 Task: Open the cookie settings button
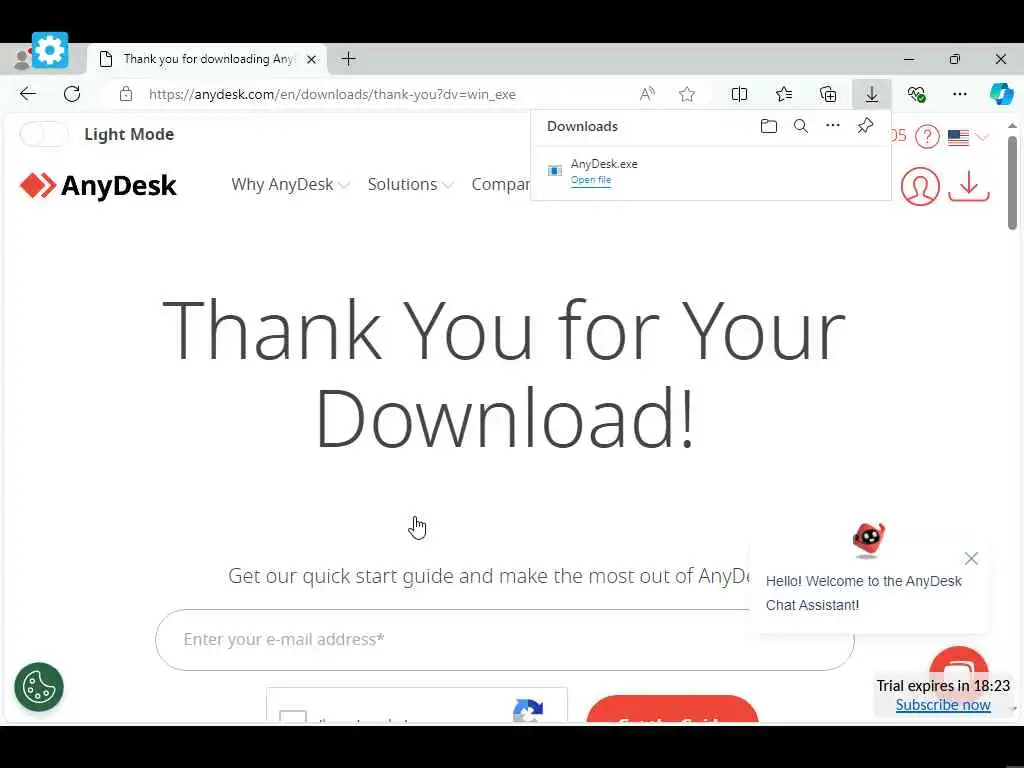click(x=39, y=687)
